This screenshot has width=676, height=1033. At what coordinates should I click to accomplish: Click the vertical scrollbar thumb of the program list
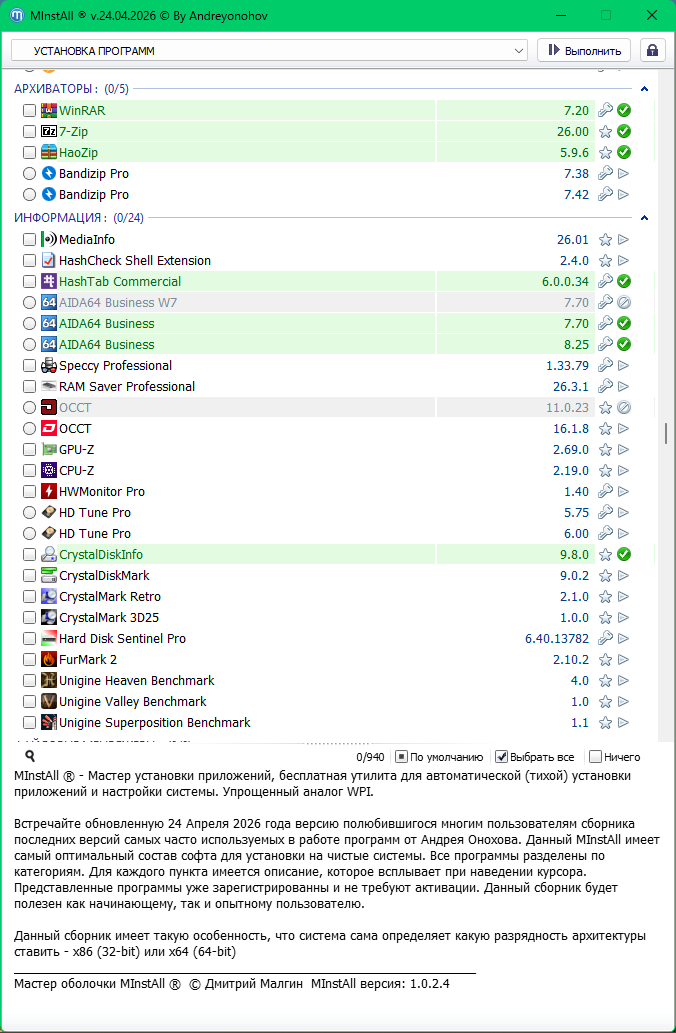tap(665, 433)
